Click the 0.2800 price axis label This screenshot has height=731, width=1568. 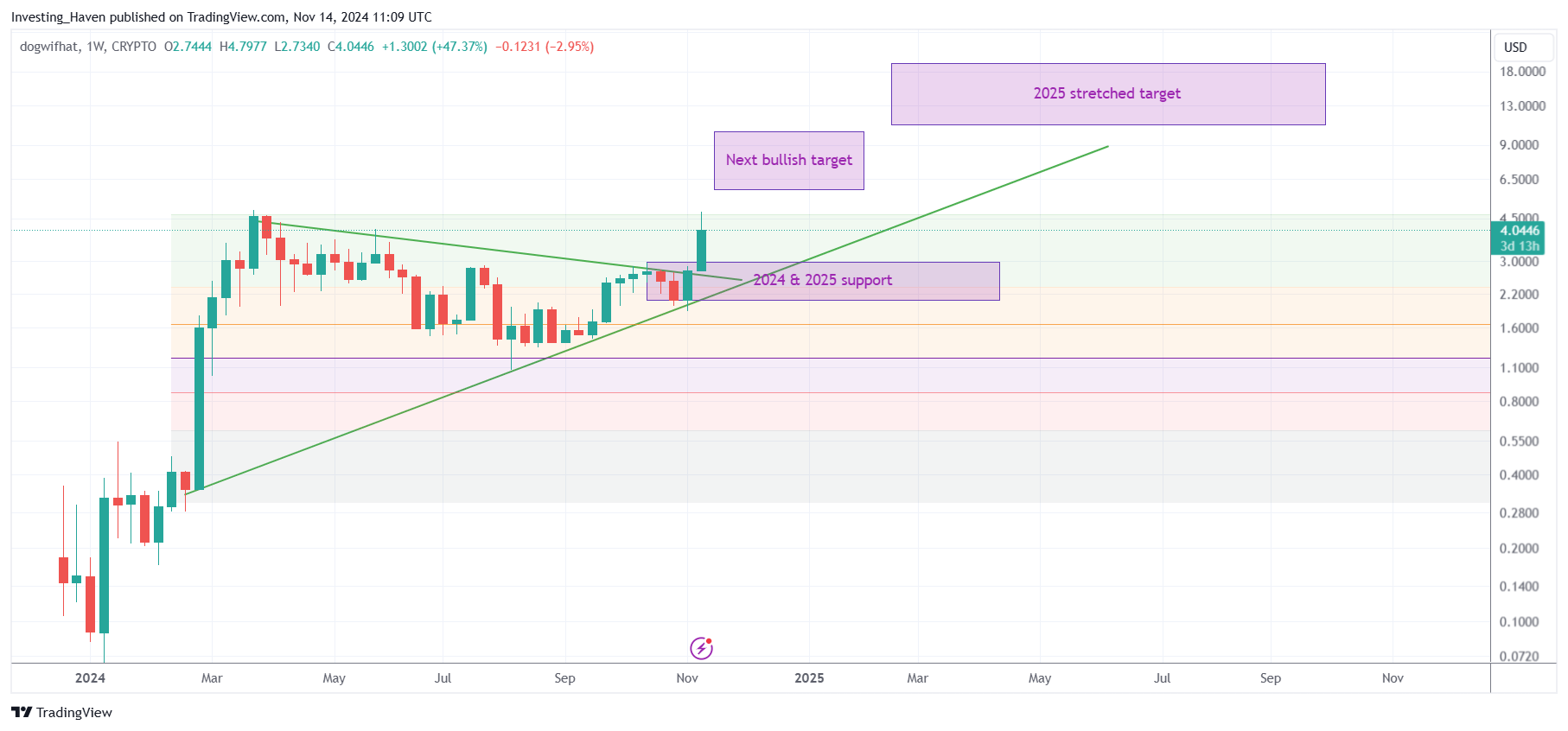pos(1519,513)
